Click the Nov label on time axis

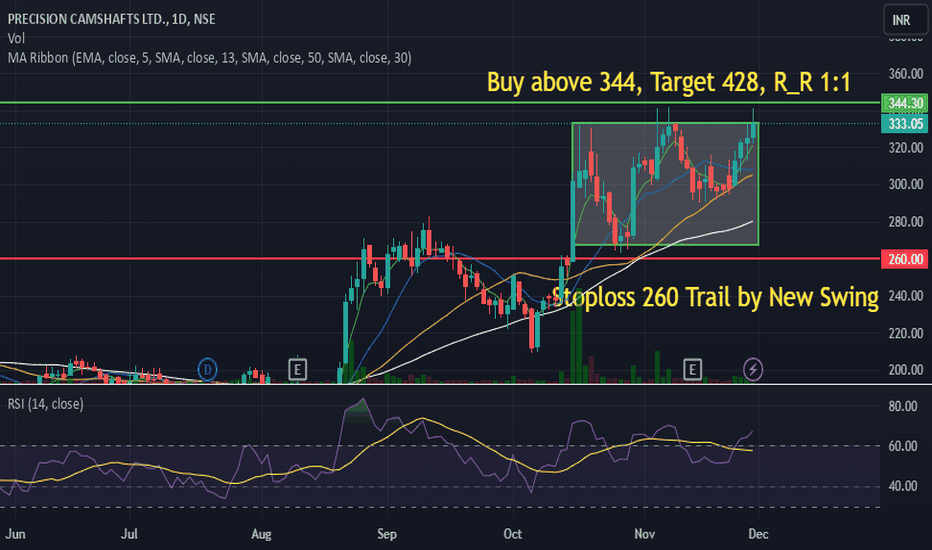644,534
